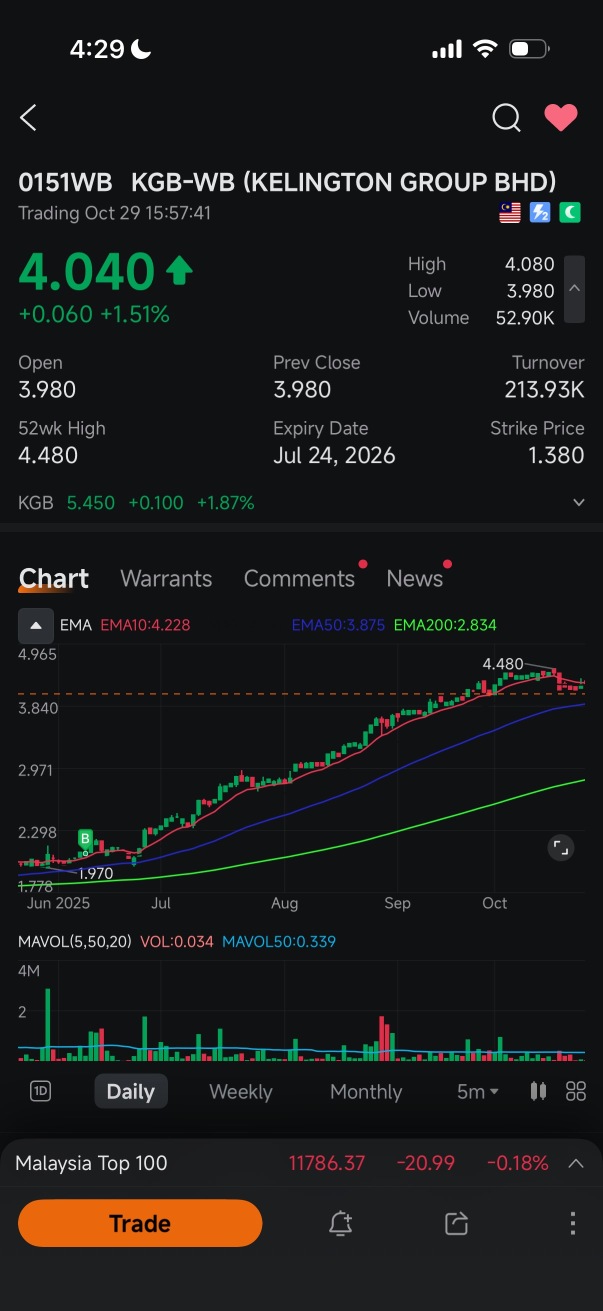Collapse the High/Low/Volume quote panel
The image size is (603, 1311).
click(574, 289)
